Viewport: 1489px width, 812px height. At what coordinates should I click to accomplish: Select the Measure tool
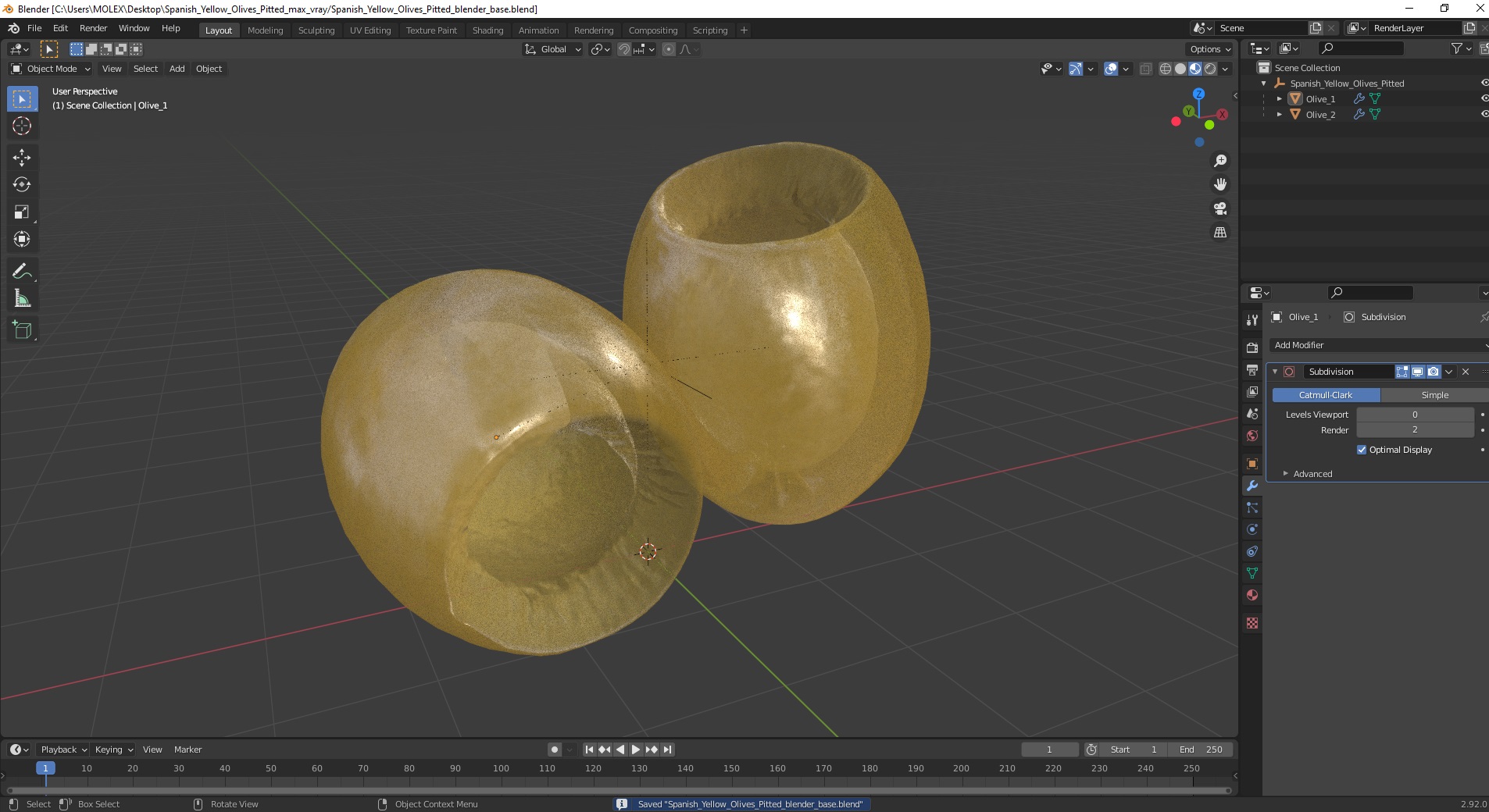click(x=22, y=298)
